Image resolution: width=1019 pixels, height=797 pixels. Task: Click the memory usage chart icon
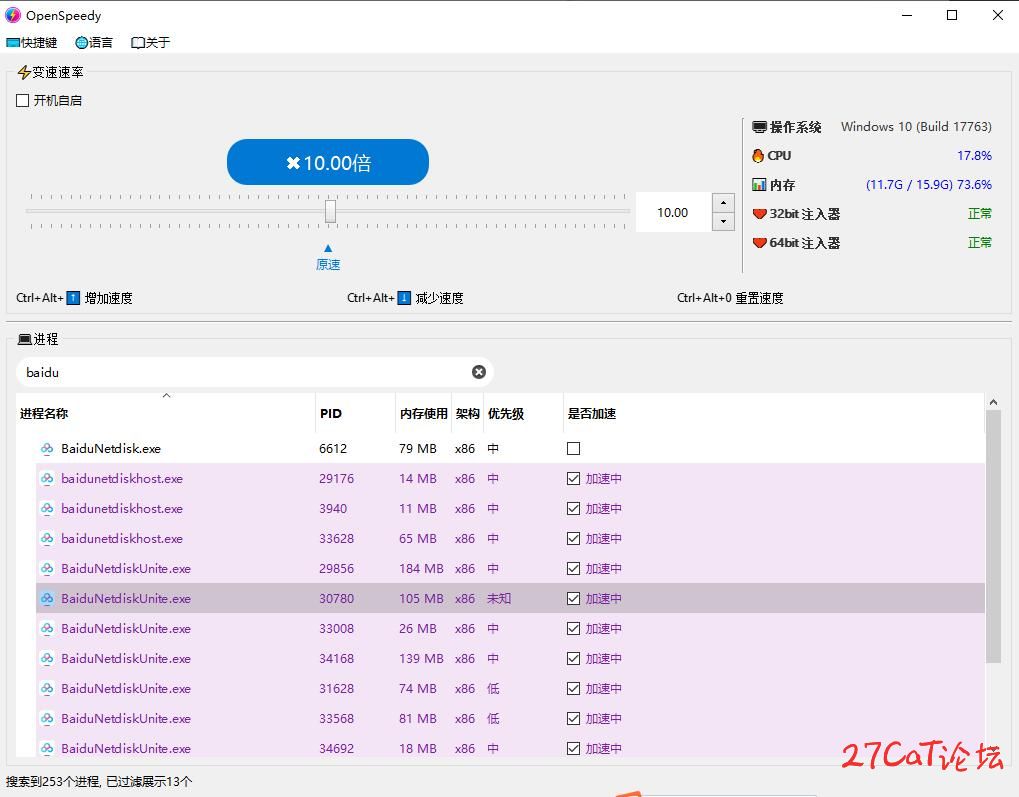pyautogui.click(x=759, y=185)
